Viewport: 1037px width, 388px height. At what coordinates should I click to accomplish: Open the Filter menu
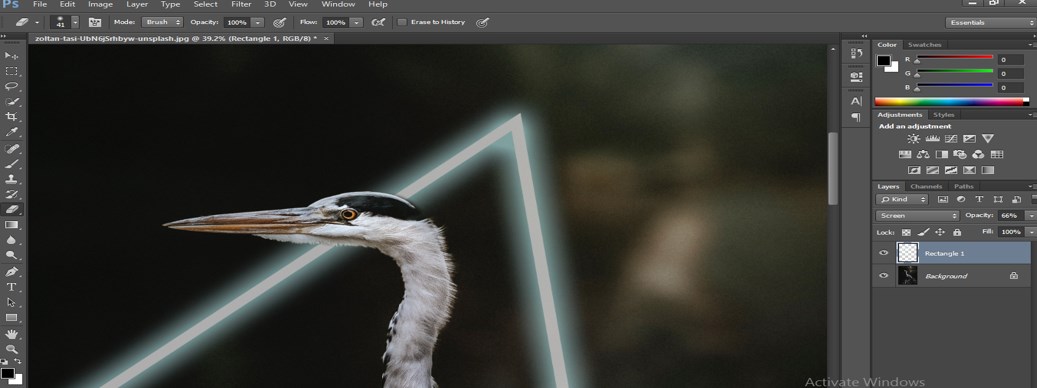[x=241, y=5]
